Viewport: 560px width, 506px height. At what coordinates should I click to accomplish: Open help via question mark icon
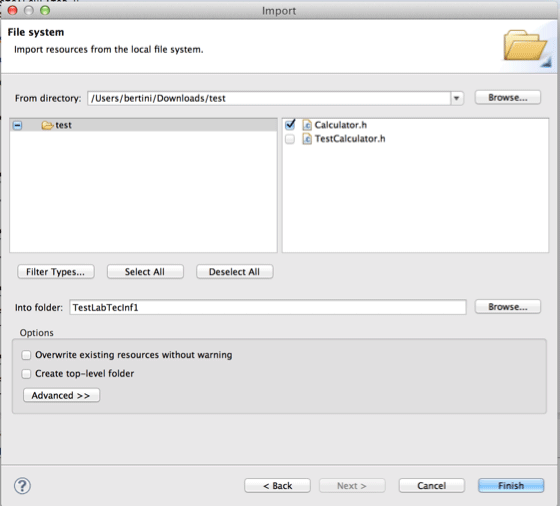tap(22, 486)
